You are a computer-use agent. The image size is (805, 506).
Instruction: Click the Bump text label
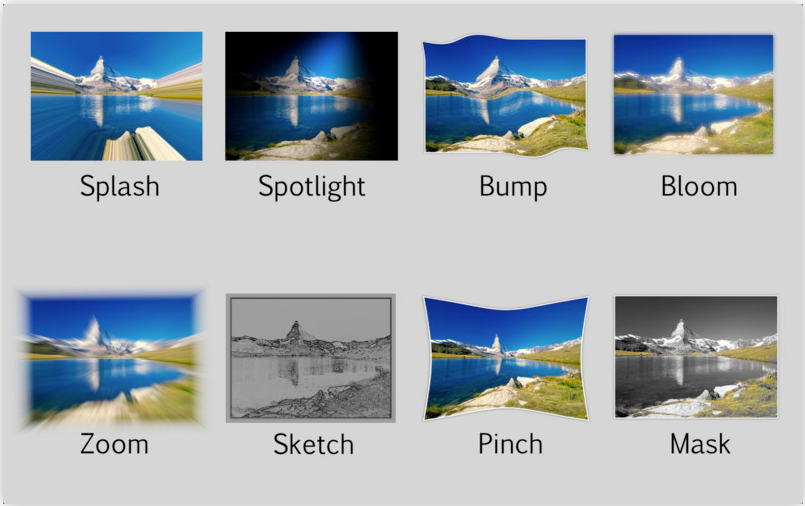(x=513, y=187)
